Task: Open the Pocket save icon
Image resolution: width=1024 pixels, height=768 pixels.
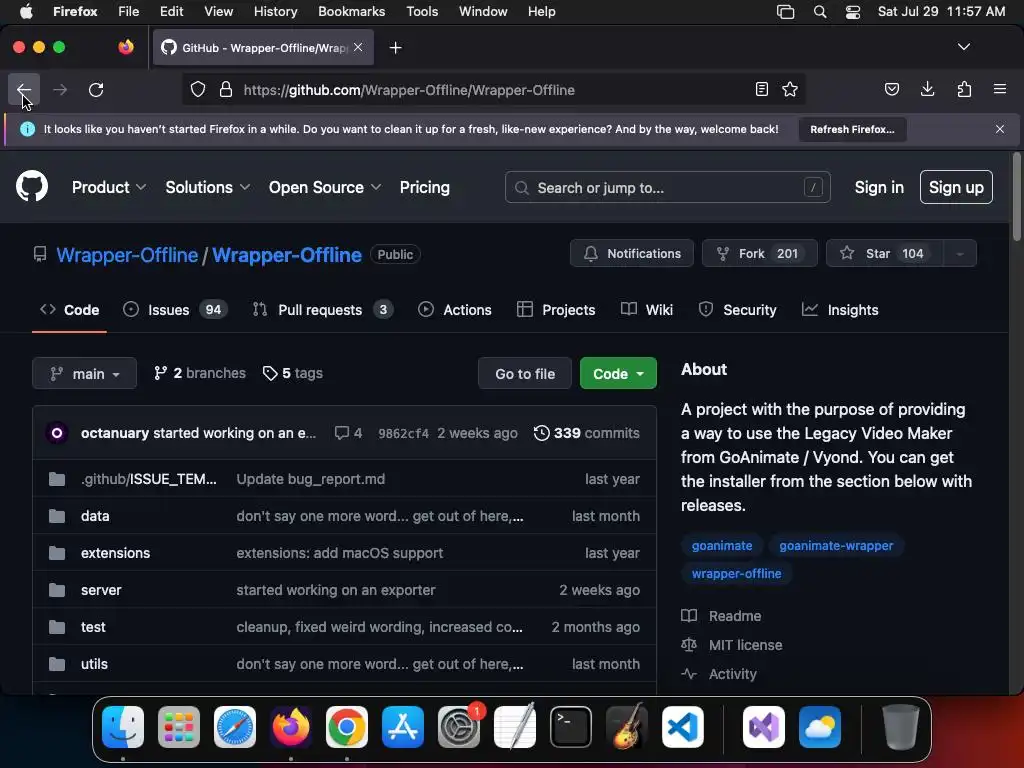Action: coord(891,89)
